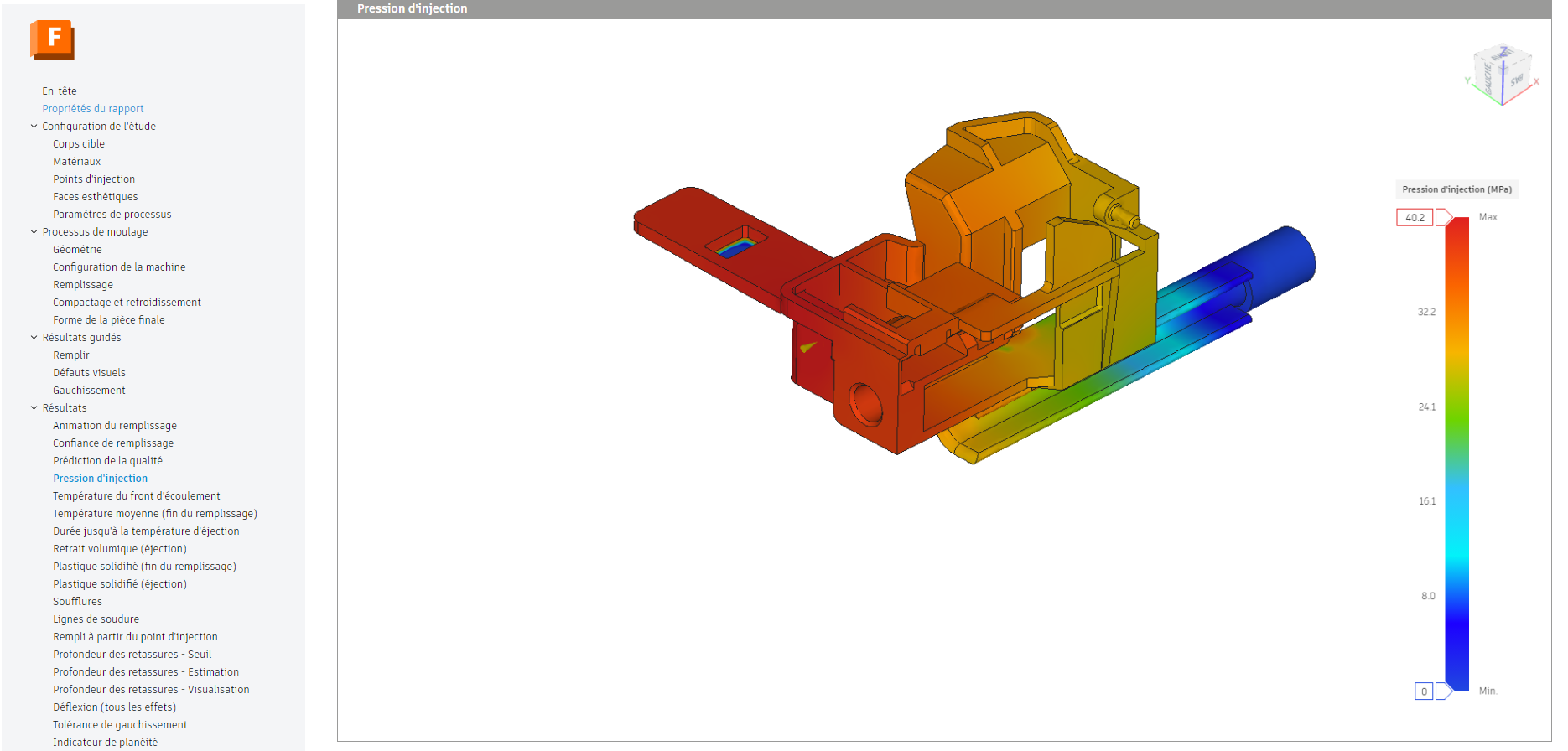Click the Fusion 360 logo icon
The height and width of the screenshot is (751, 1568).
(x=52, y=39)
